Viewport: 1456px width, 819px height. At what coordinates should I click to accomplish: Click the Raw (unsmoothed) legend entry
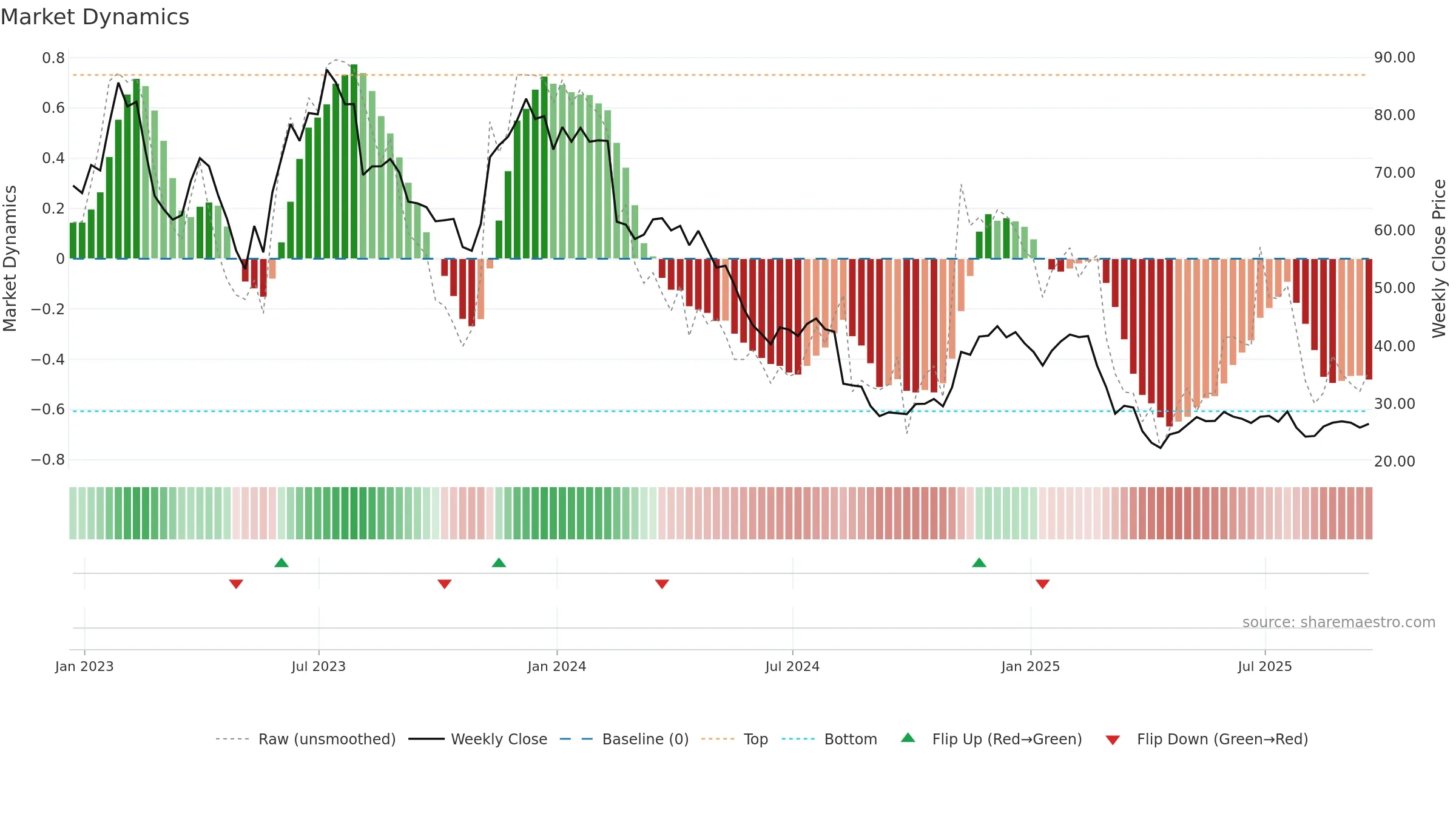306,739
